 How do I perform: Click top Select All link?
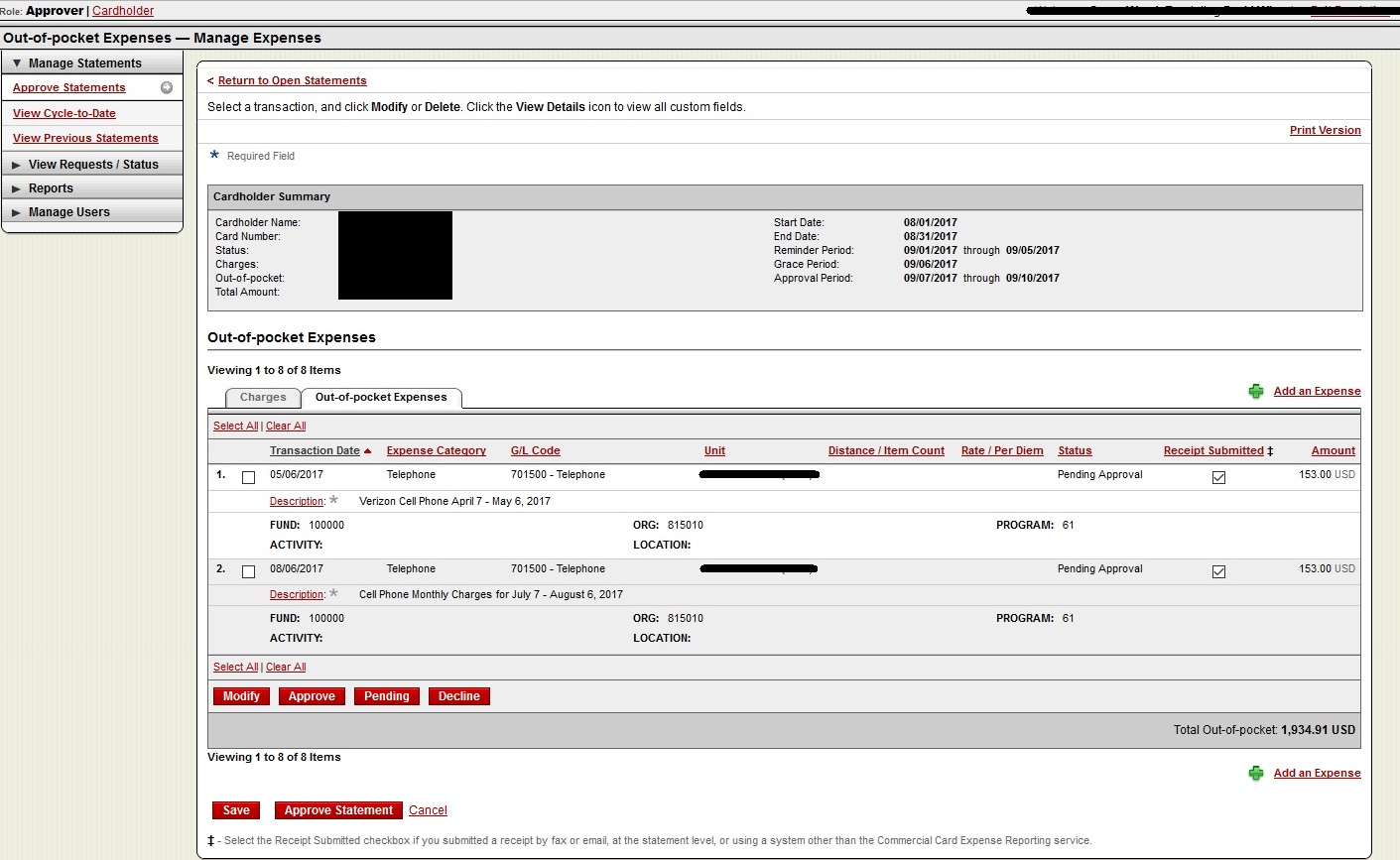236,426
